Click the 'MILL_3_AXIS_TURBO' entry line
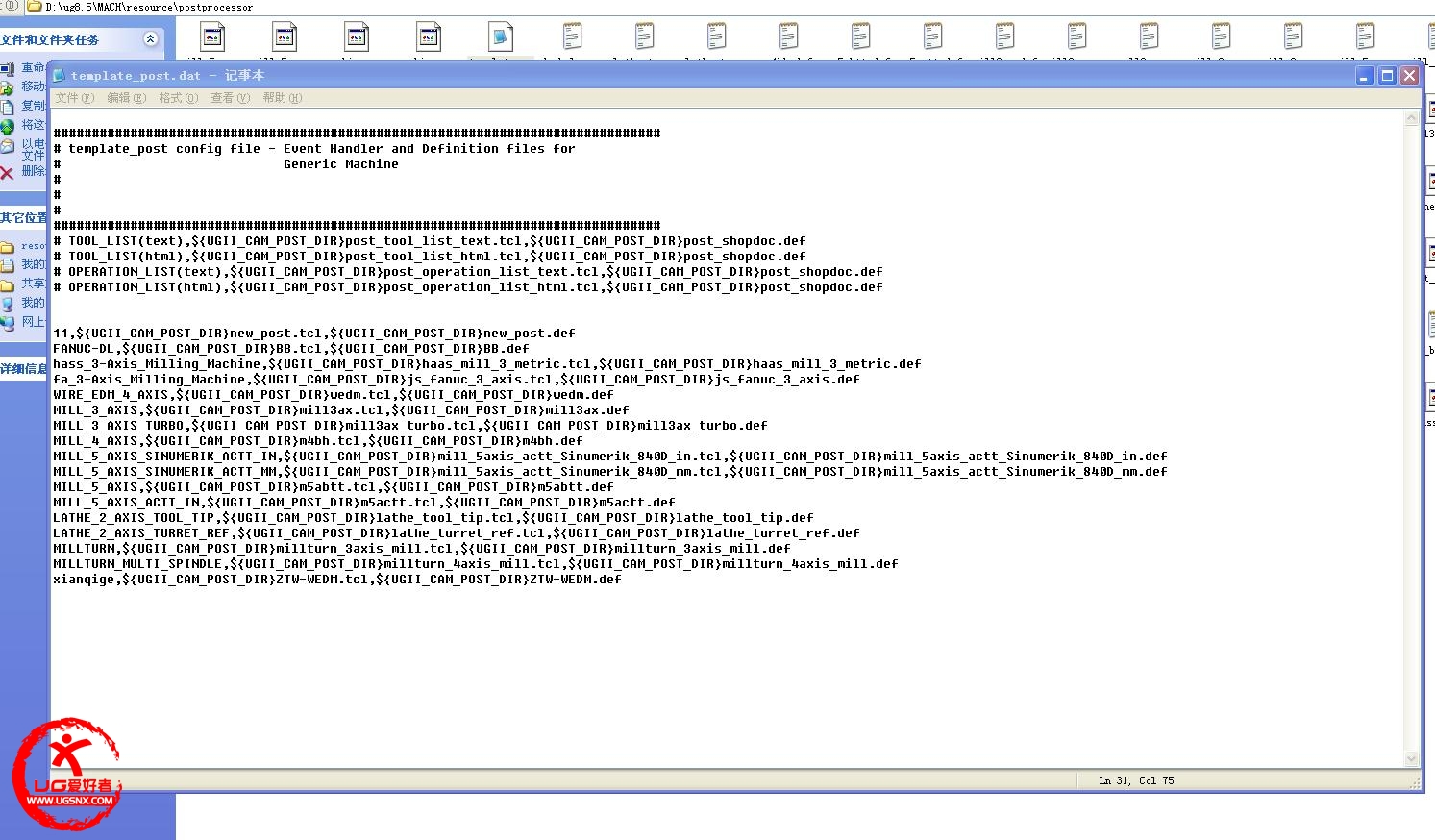Image resolution: width=1435 pixels, height=840 pixels. 410,426
